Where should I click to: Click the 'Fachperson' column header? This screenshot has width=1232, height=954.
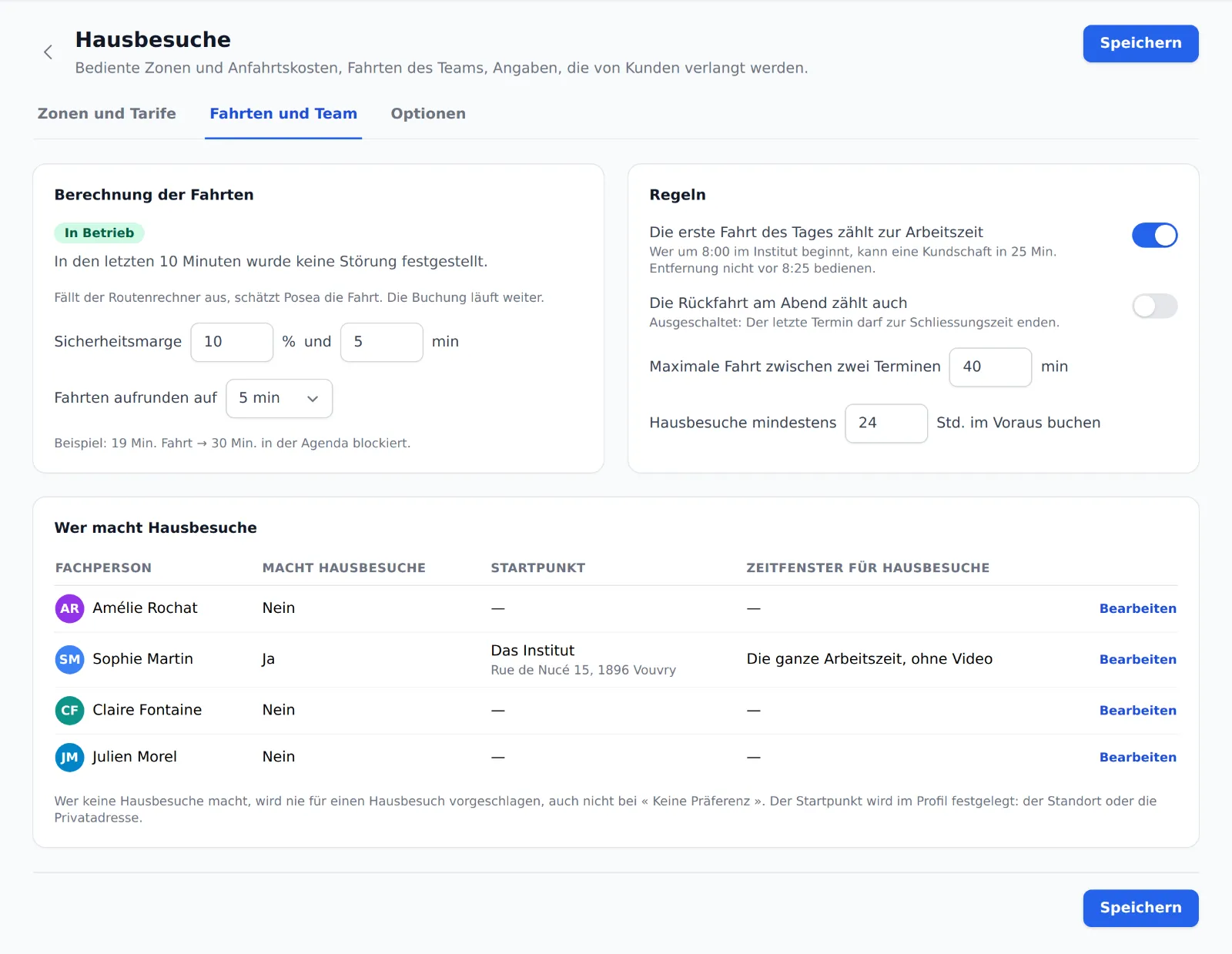[103, 568]
